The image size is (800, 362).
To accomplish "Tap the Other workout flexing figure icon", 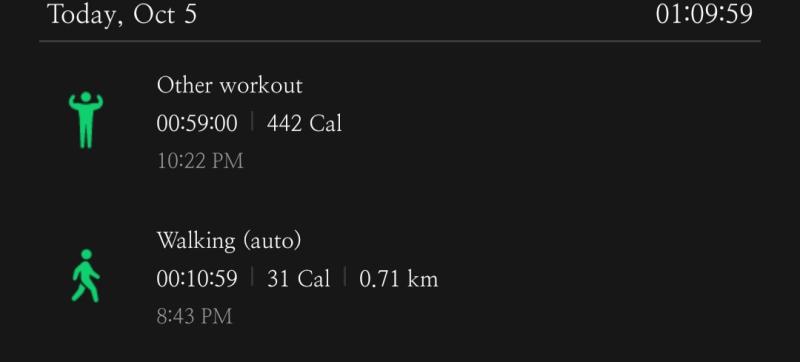I will (x=86, y=120).
